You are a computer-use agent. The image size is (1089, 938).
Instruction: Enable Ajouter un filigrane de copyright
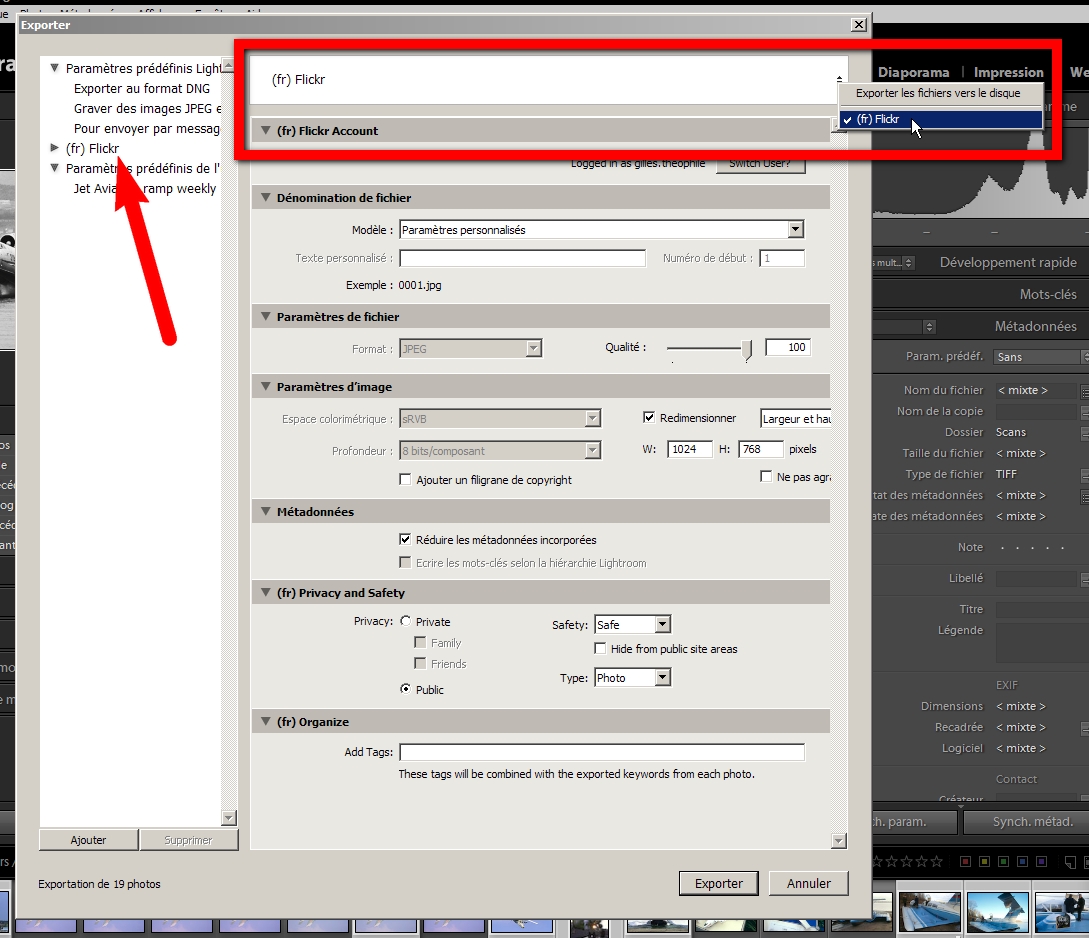pos(405,479)
